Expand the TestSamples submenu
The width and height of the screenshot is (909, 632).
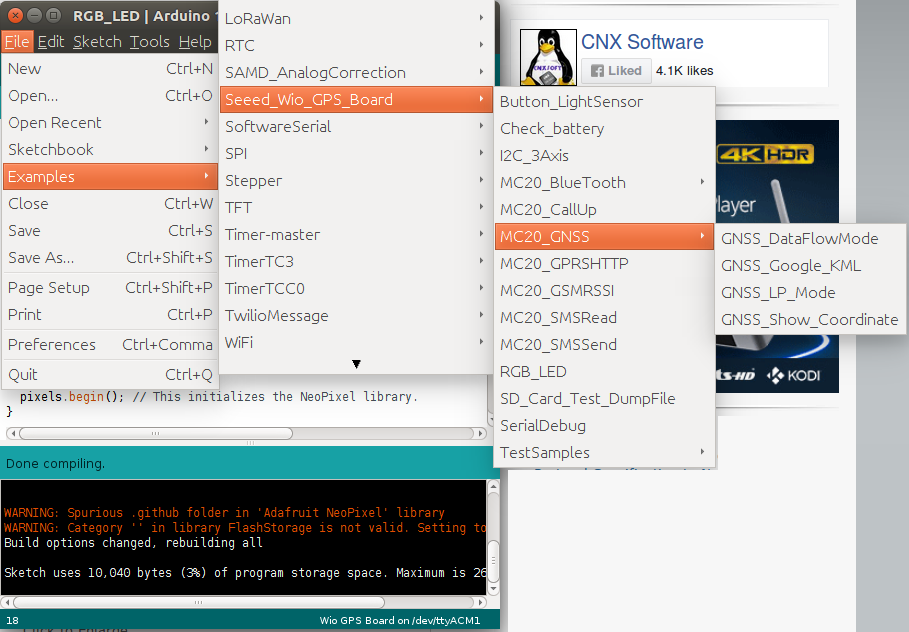point(604,453)
